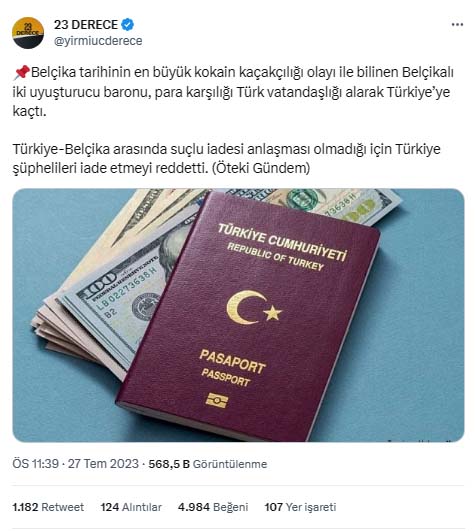Click the 27 Tem 2023 date
This screenshot has width=475, height=531.
(x=103, y=464)
